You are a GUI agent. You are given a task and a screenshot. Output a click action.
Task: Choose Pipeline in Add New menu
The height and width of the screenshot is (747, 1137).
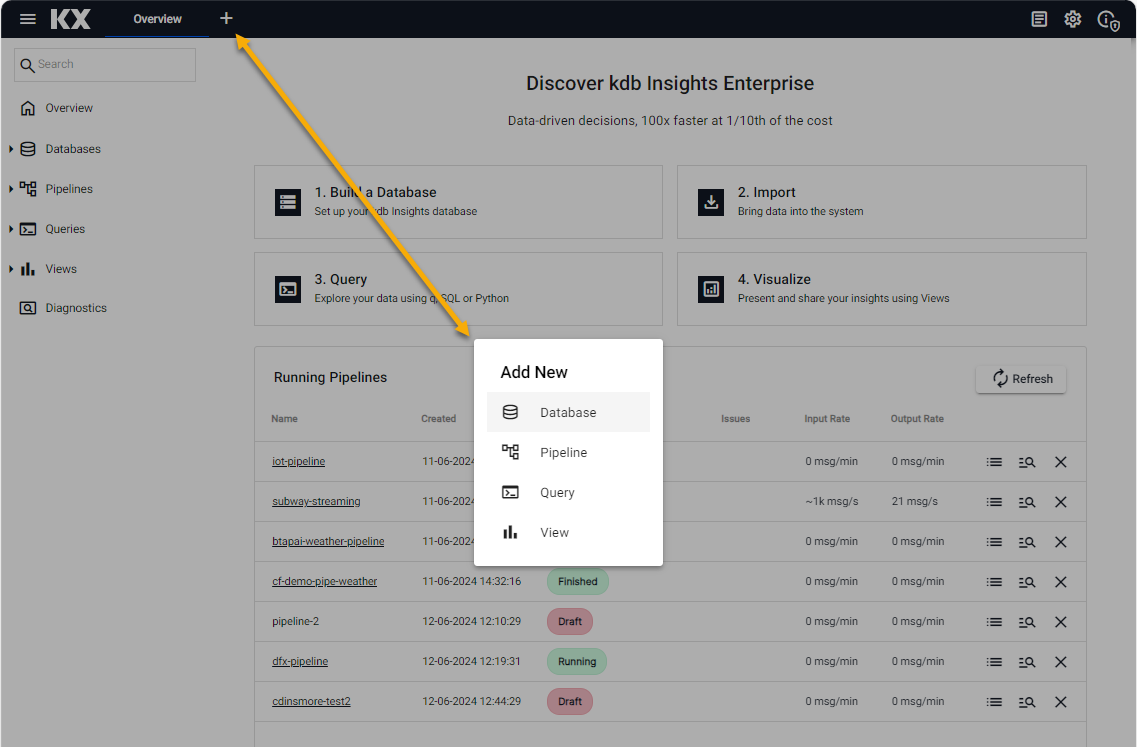(x=568, y=453)
